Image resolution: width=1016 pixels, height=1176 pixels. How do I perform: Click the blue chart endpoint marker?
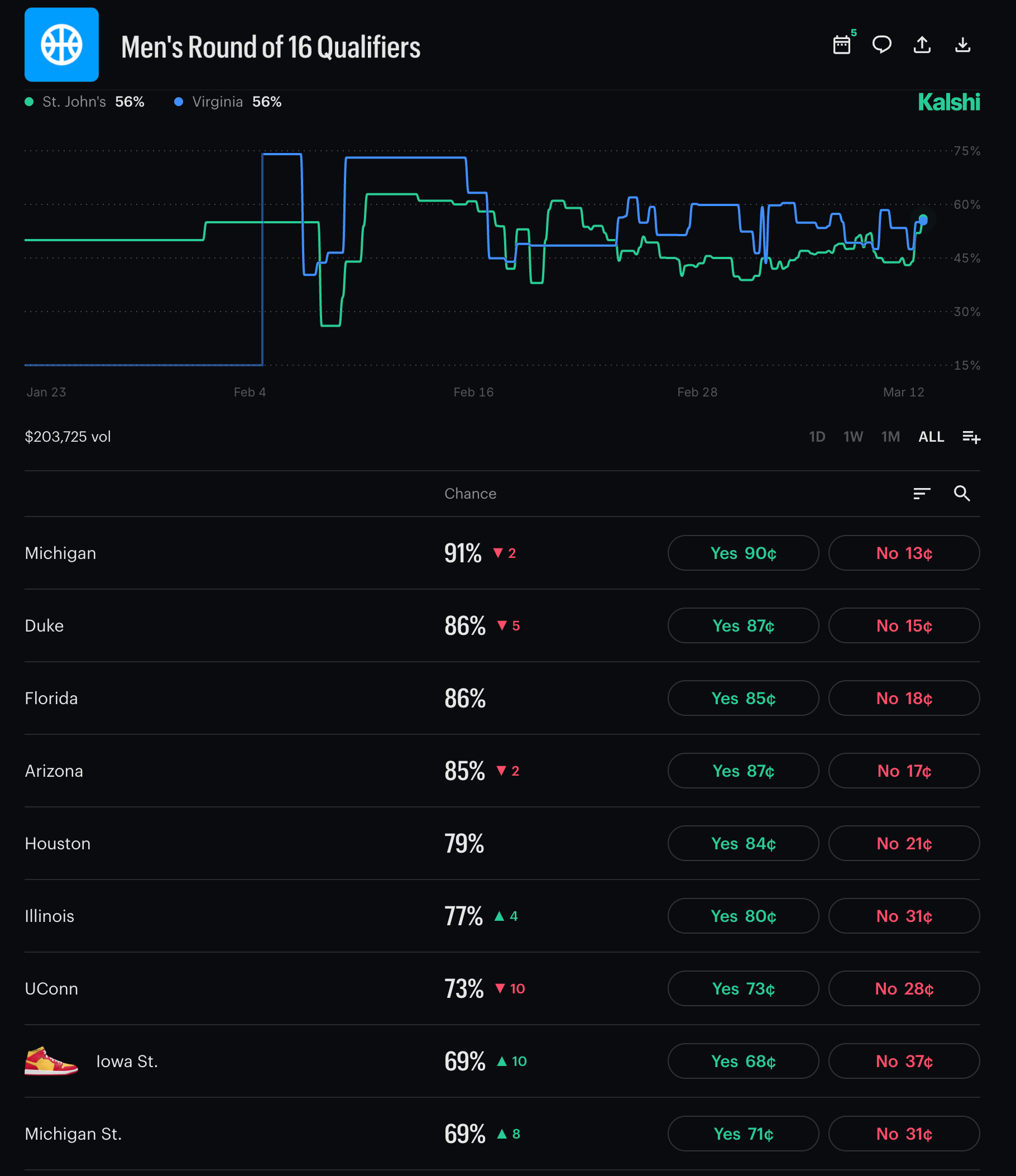(x=923, y=219)
